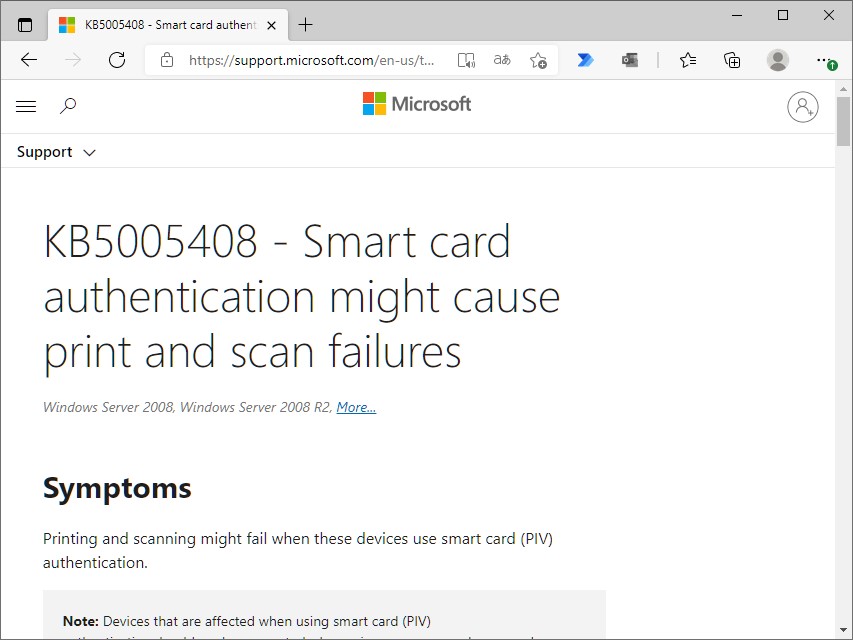853x640 pixels.
Task: Open the Outlook extension icon
Action: (x=630, y=60)
